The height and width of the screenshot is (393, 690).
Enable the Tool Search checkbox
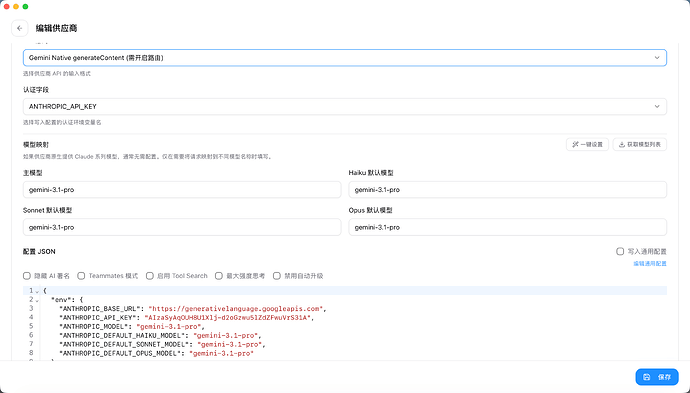(150, 276)
